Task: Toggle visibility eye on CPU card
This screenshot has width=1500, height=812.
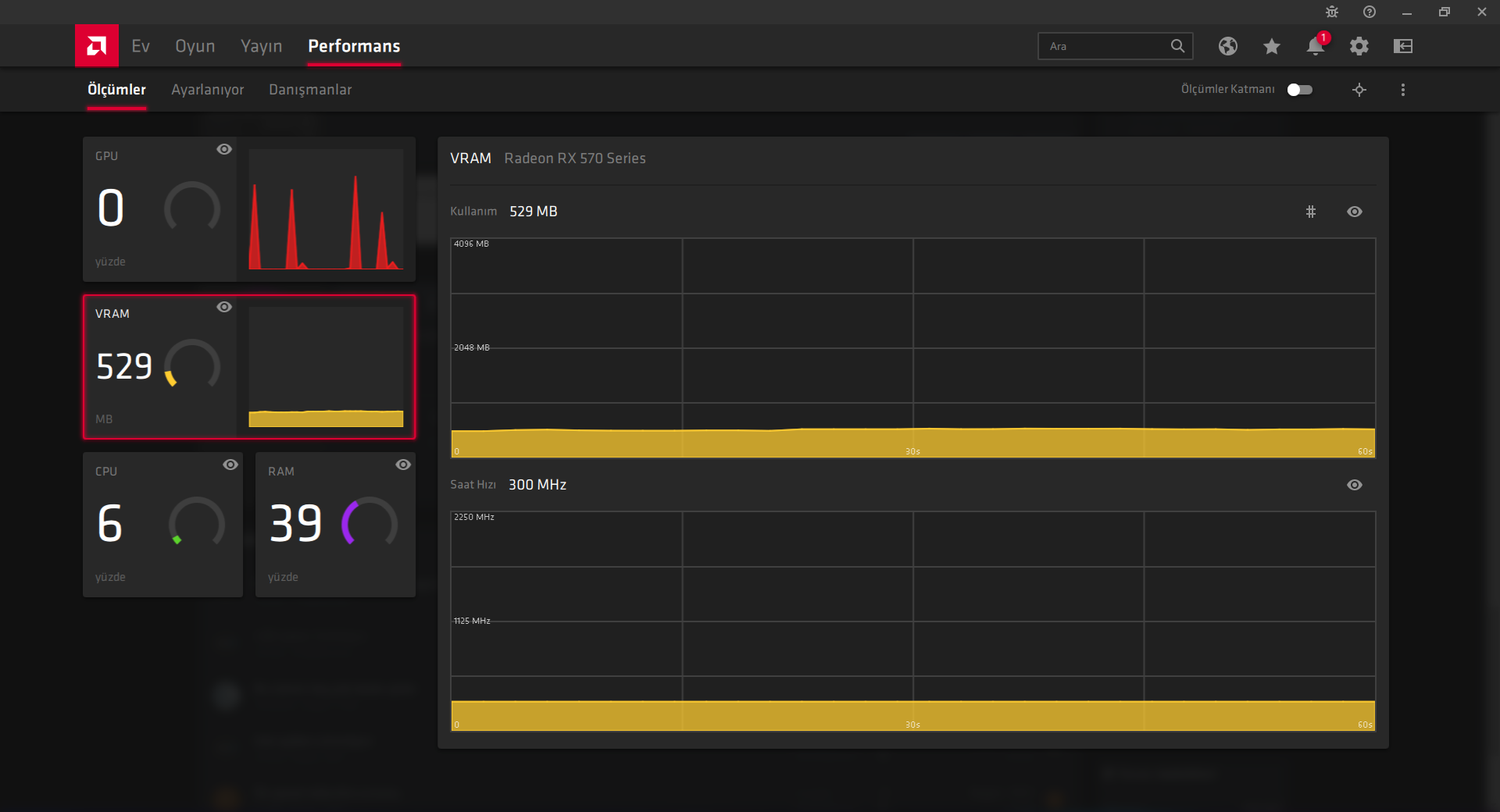Action: pyautogui.click(x=230, y=465)
